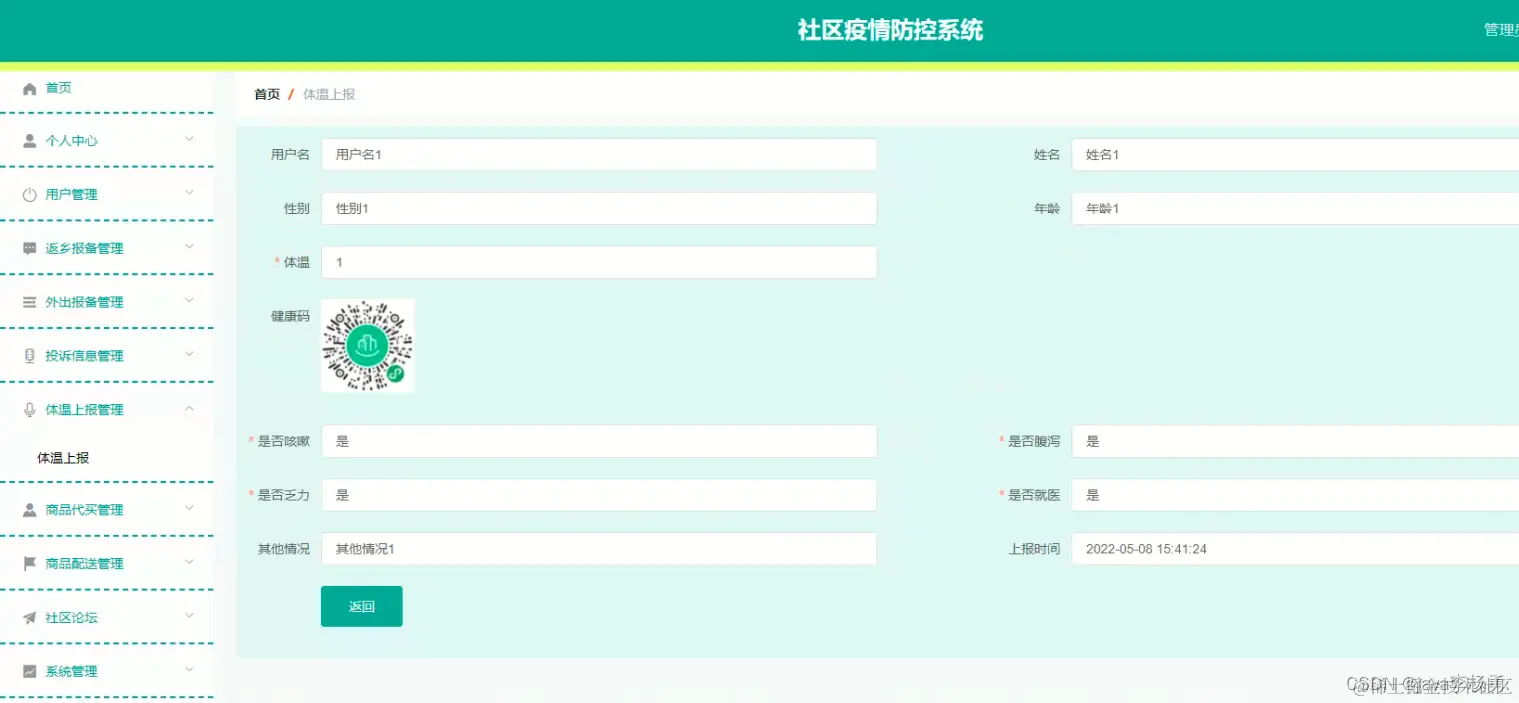This screenshot has height=703, width=1519.
Task: Expand the 社区论坛 chevron
Action: pyautogui.click(x=189, y=617)
